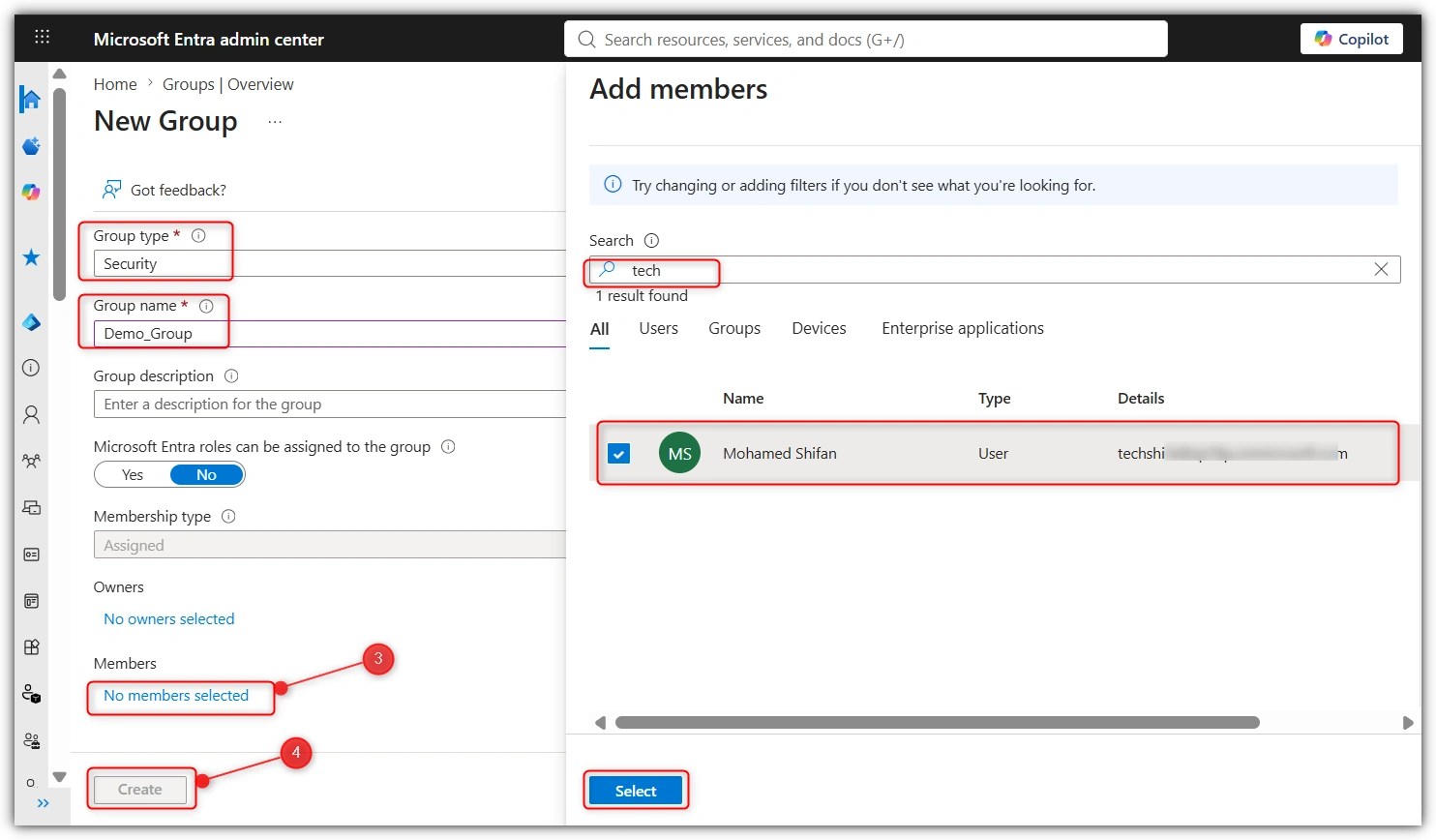Show info tooltip for Group type
This screenshot has height=840, width=1436.
click(198, 235)
